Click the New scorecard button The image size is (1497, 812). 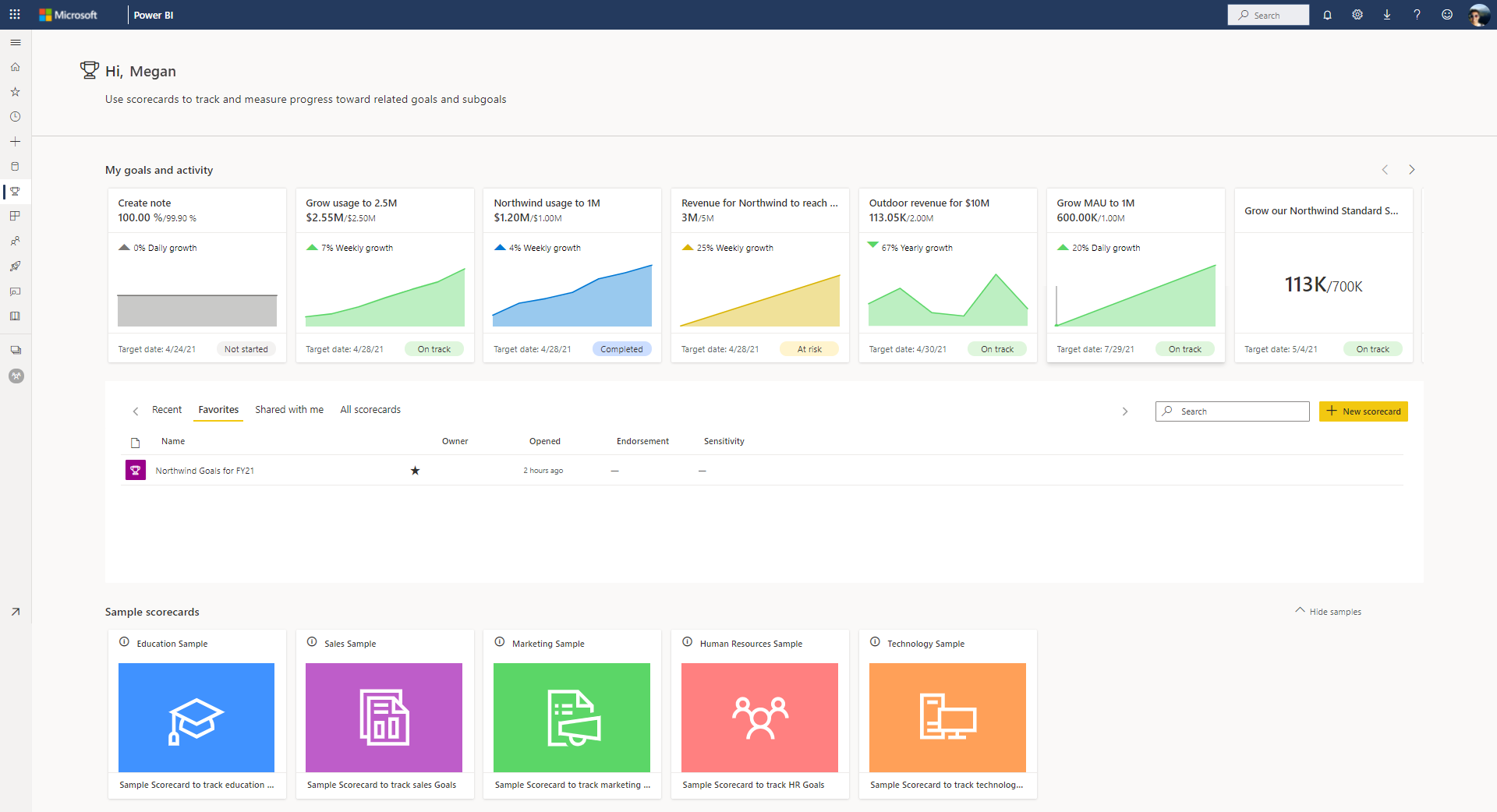(1364, 411)
